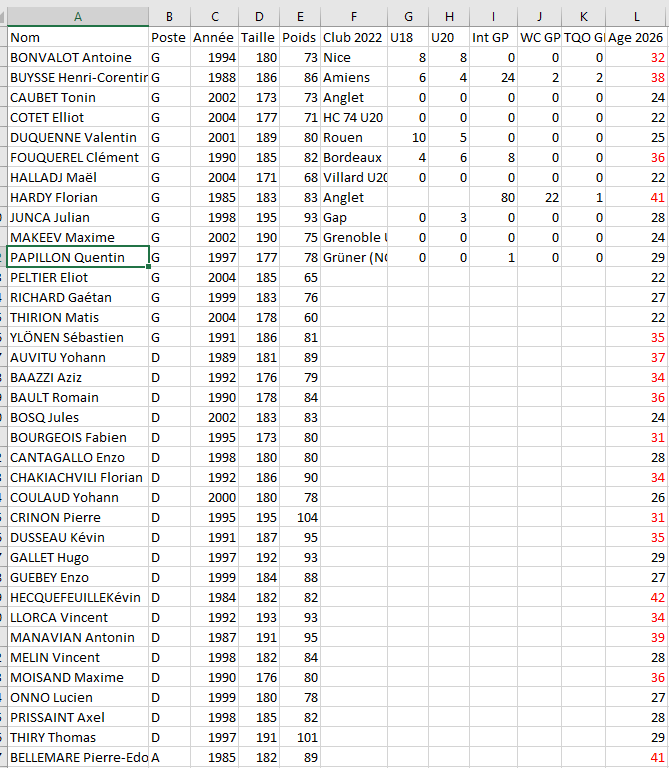
Task: Click the 'Age 2026' header cell
Action: click(x=637, y=37)
